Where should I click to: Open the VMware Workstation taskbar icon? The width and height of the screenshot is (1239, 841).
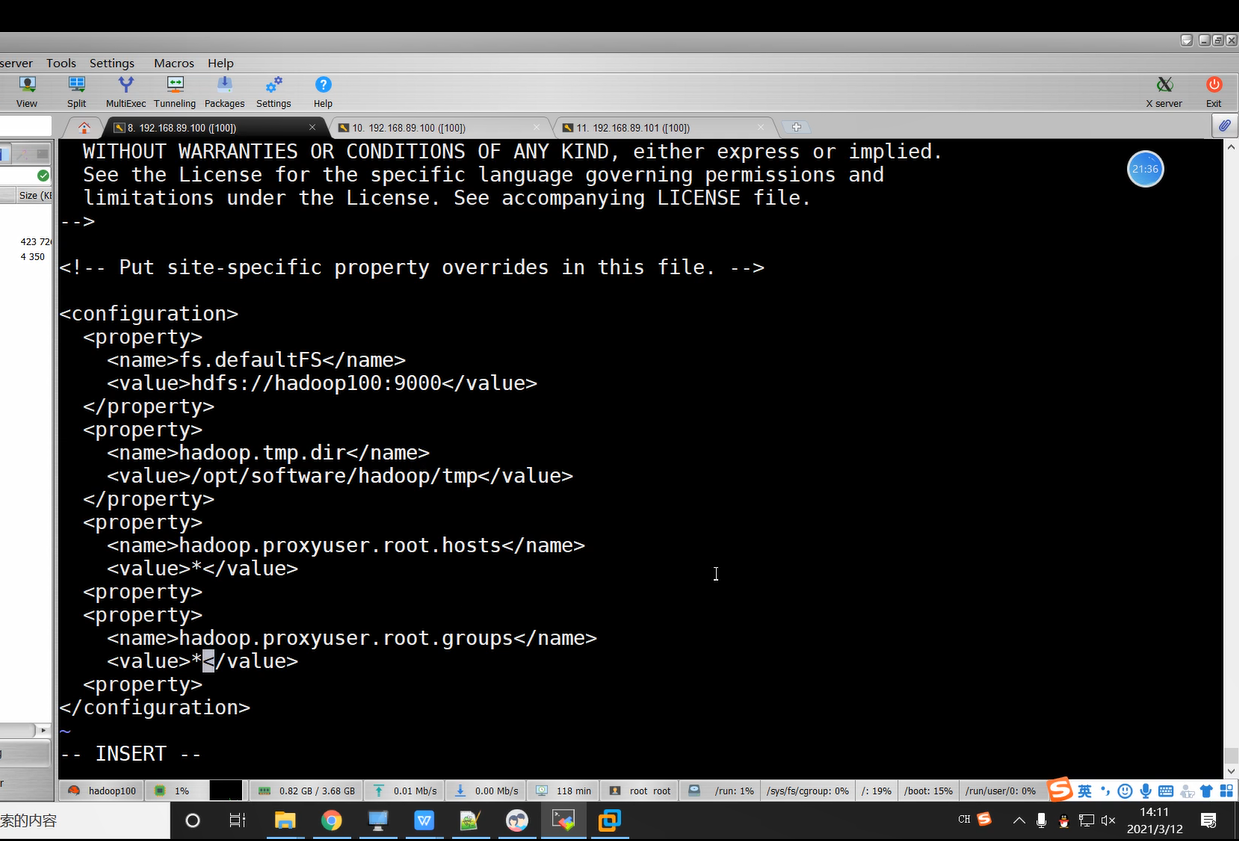click(x=609, y=821)
